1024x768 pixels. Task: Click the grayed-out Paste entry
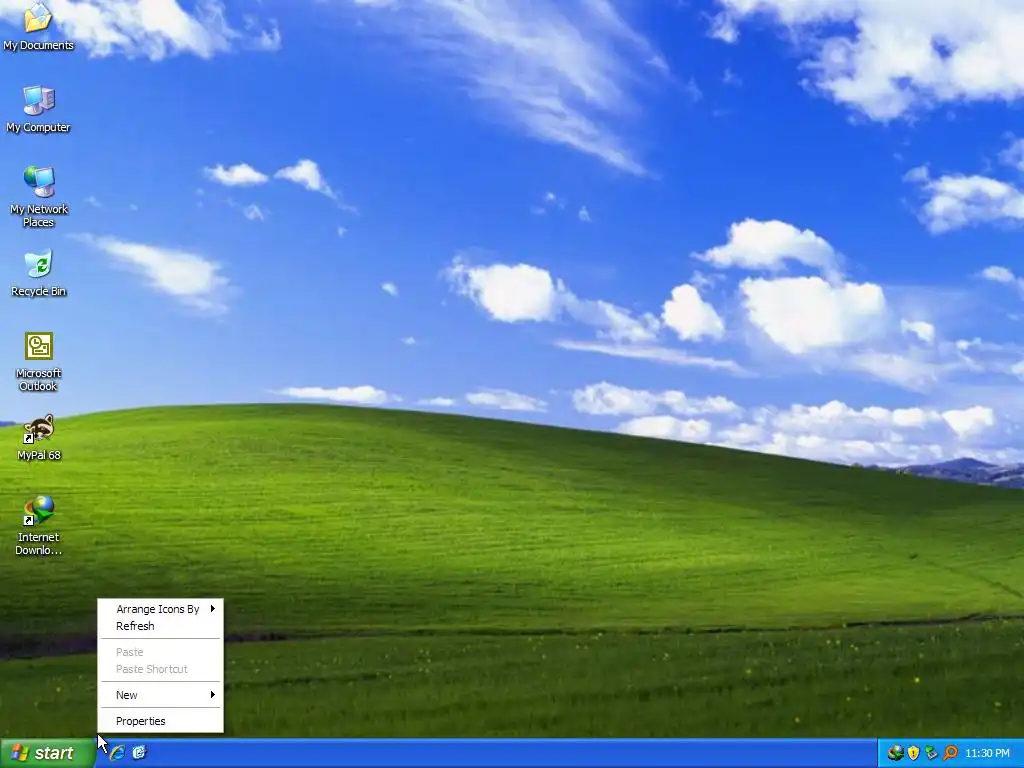click(x=161, y=652)
